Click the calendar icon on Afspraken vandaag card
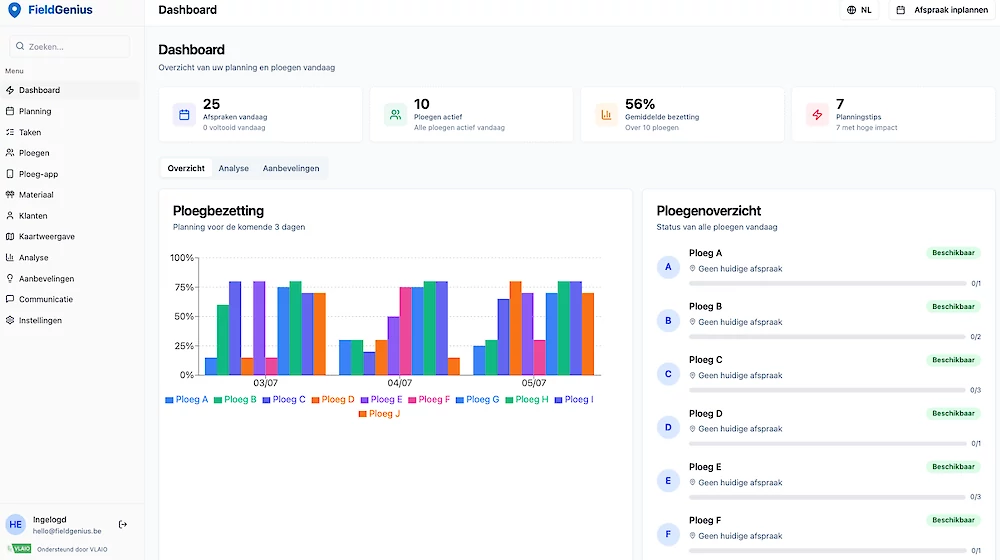Image resolution: width=1000 pixels, height=560 pixels. pos(184,115)
